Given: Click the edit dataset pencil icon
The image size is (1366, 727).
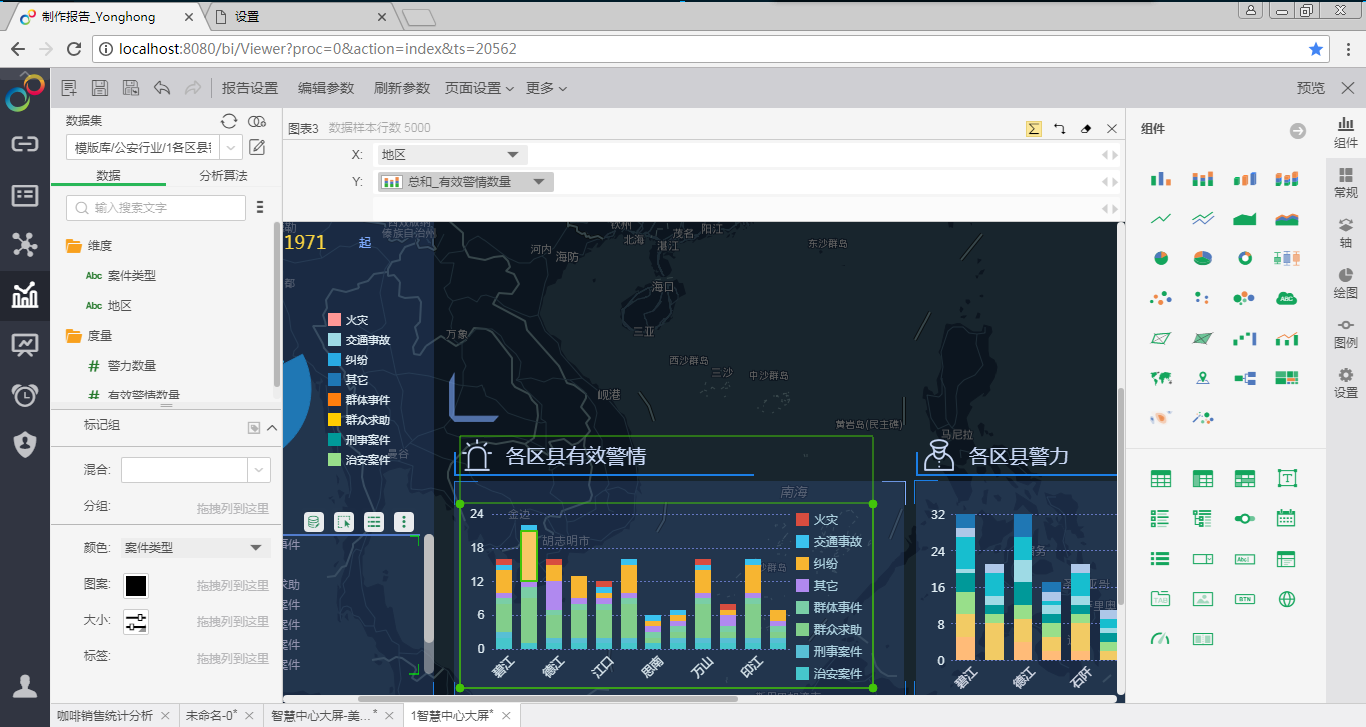Looking at the screenshot, I should [x=257, y=148].
